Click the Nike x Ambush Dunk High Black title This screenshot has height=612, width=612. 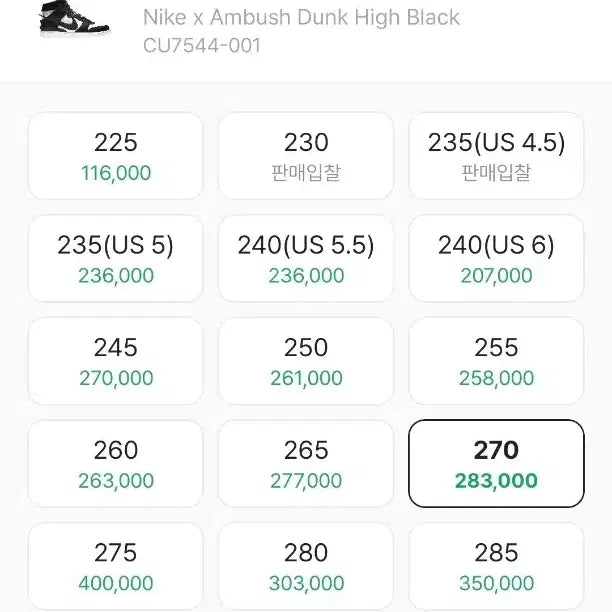point(301,17)
